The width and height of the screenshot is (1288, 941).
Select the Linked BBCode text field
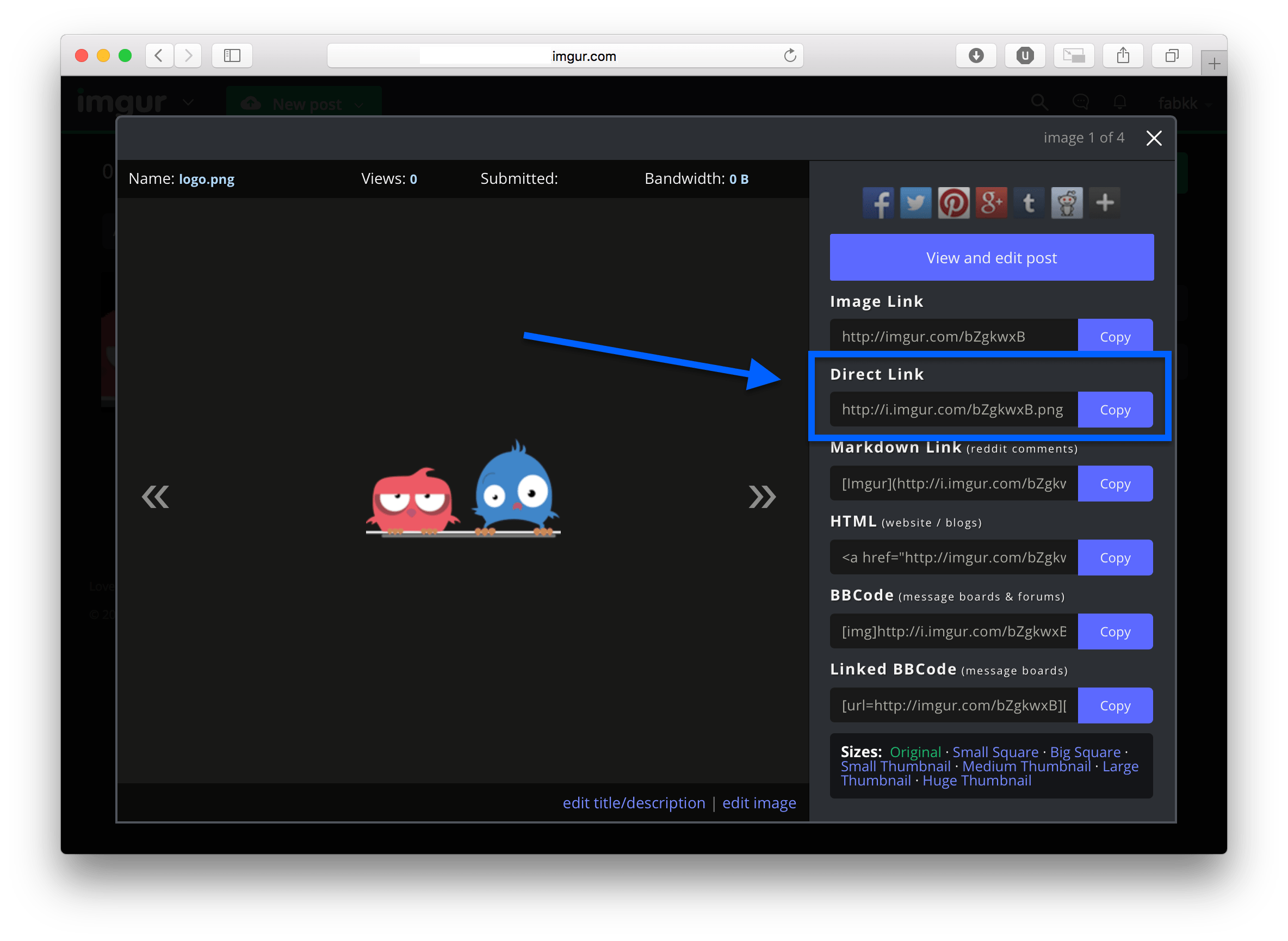[953, 706]
